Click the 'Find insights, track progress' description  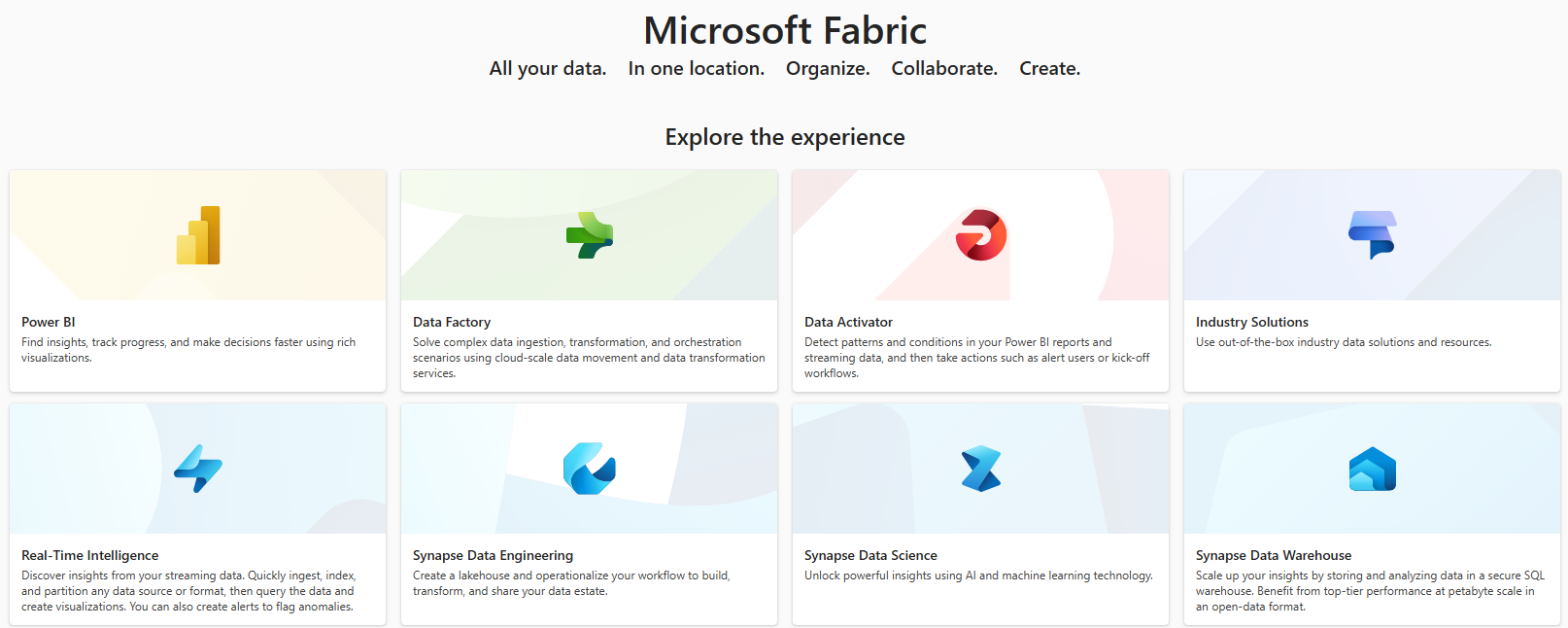coord(188,350)
